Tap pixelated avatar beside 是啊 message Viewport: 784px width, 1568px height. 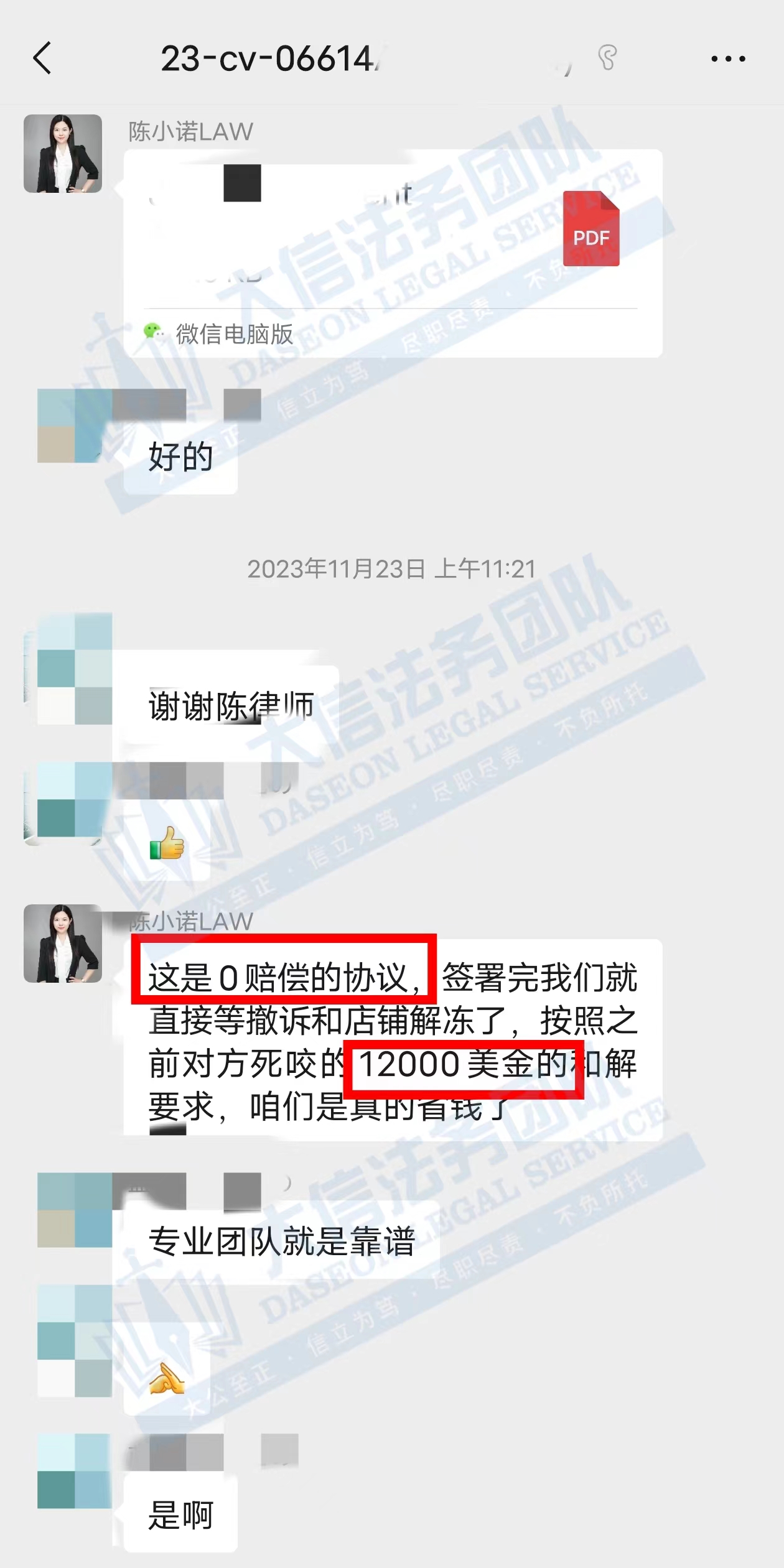(x=75, y=1471)
